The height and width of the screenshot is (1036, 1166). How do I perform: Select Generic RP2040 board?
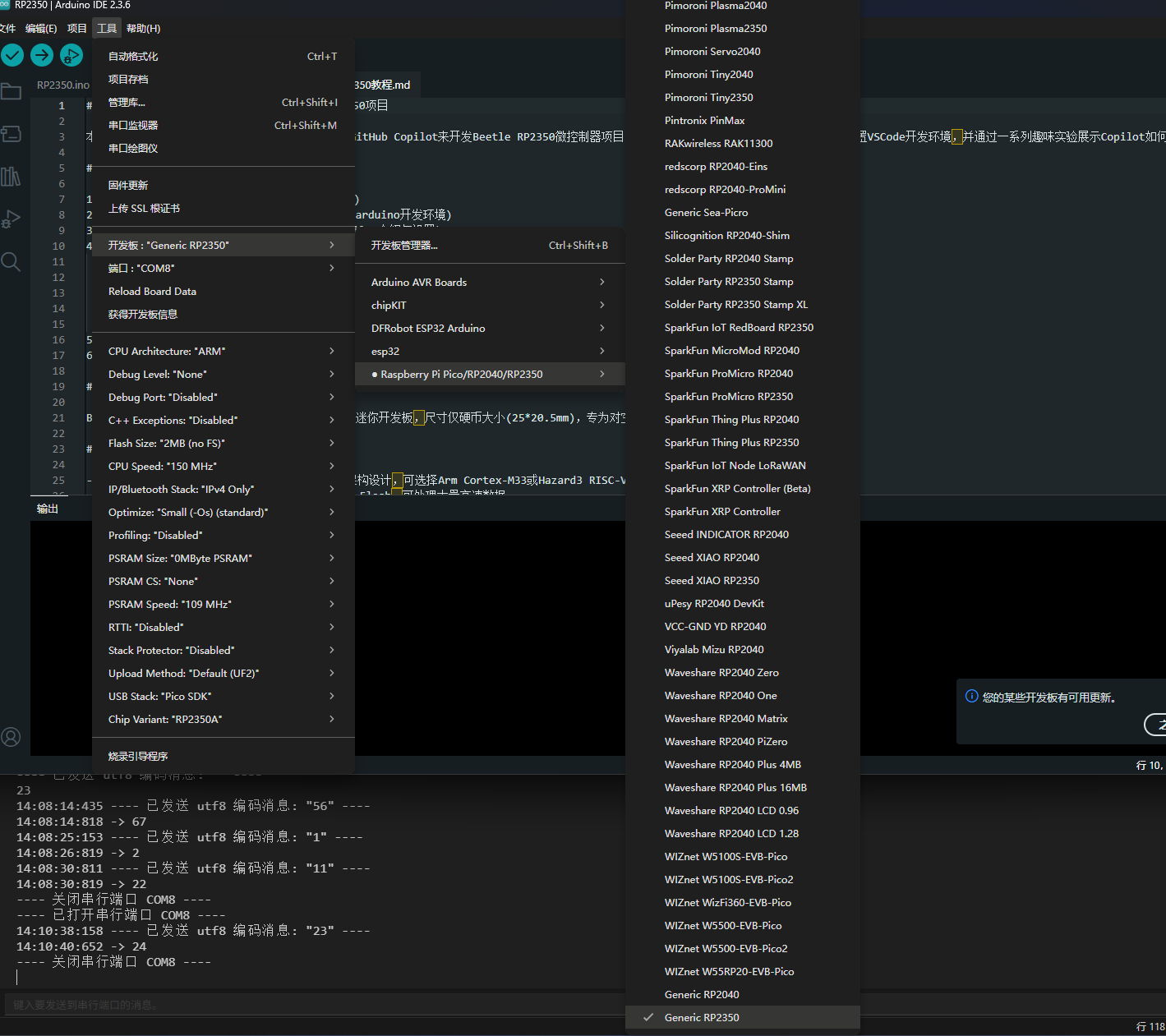coord(743,994)
